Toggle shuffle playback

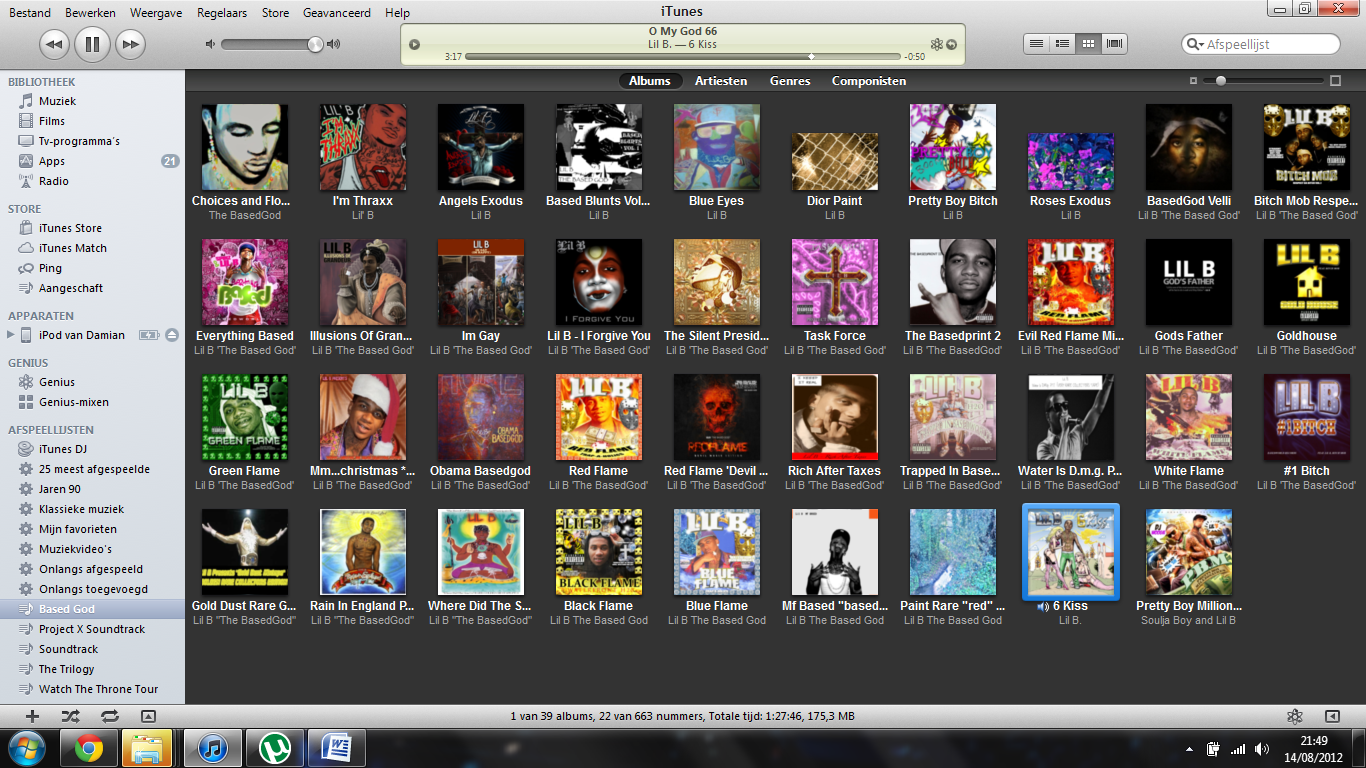tap(70, 716)
